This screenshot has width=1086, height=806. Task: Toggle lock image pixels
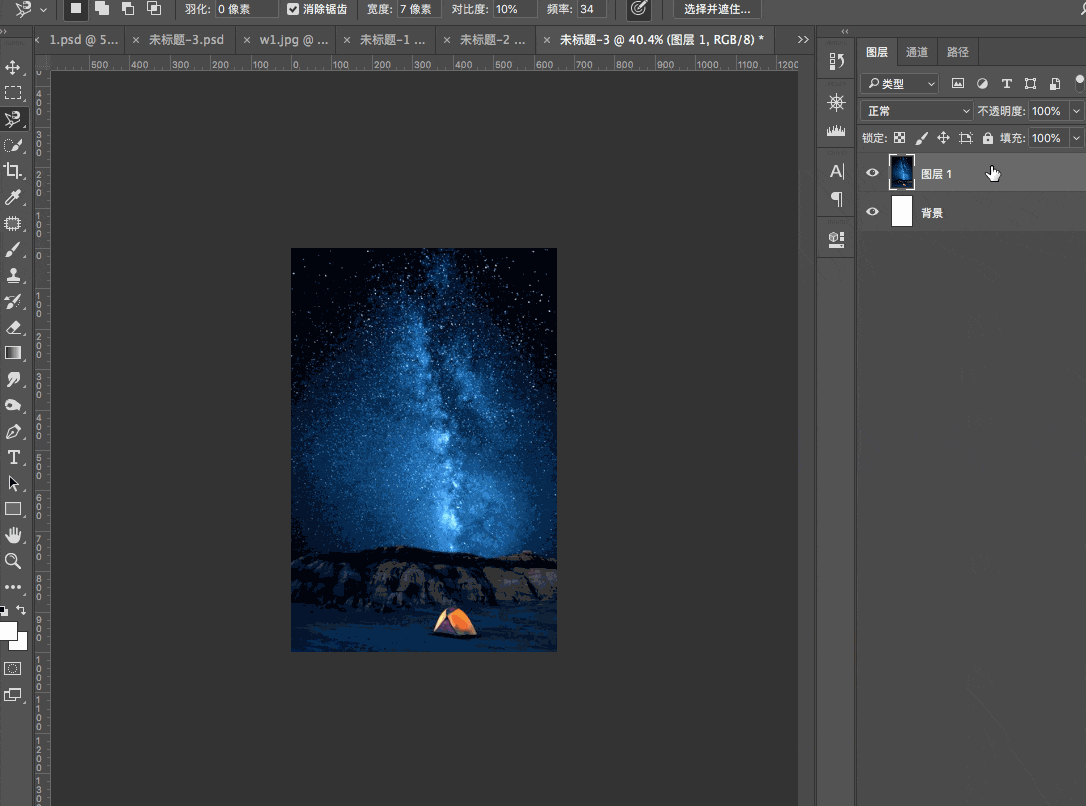coord(921,138)
